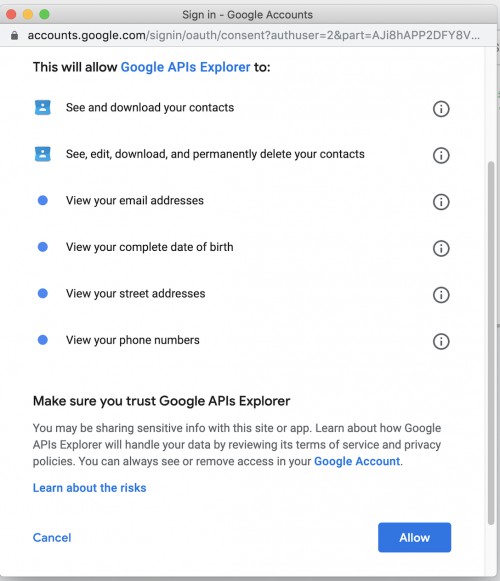Allow Google APIs Explorer access
Viewport: 500px width, 581px height.
[414, 537]
